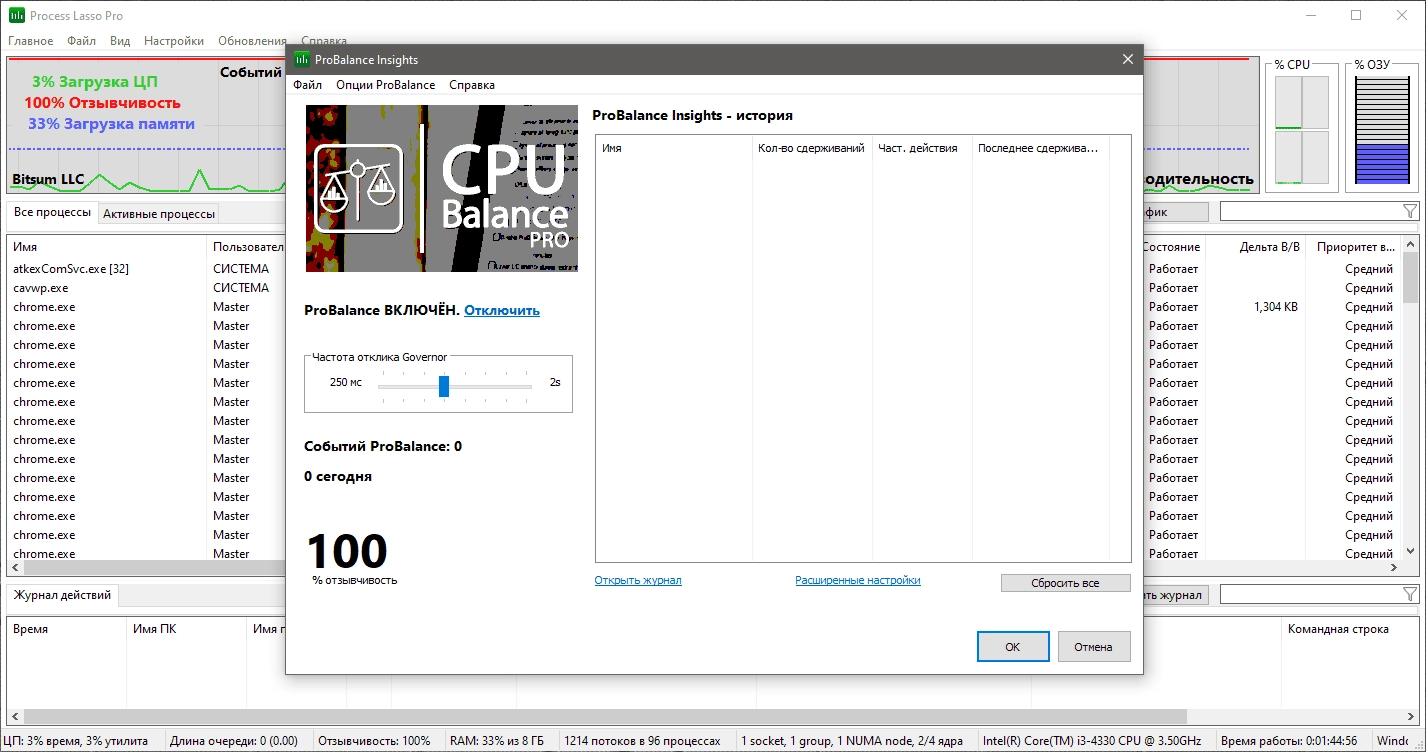1426x752 pixels.
Task: Click the Приоритет column header in process list
Action: coord(1355,246)
